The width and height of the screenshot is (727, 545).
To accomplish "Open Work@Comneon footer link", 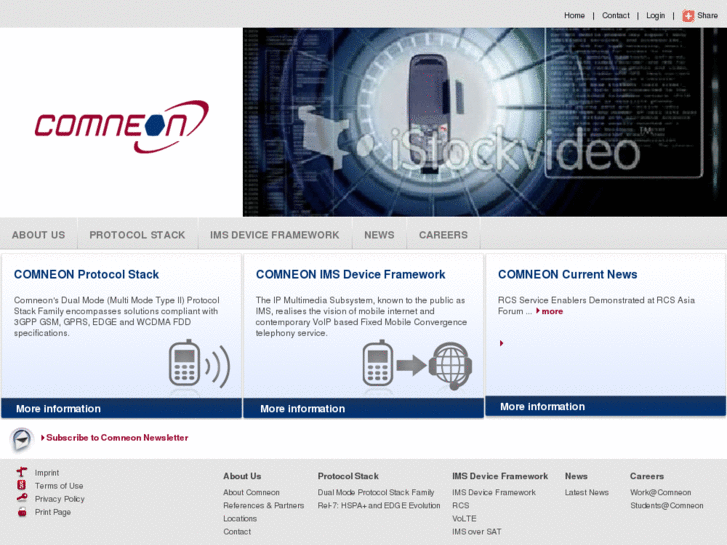I will coord(660,492).
